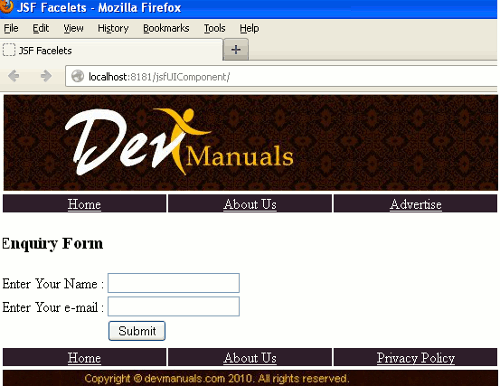
Task: Click the 'Enter Your Name :' label
Action: click(53, 284)
